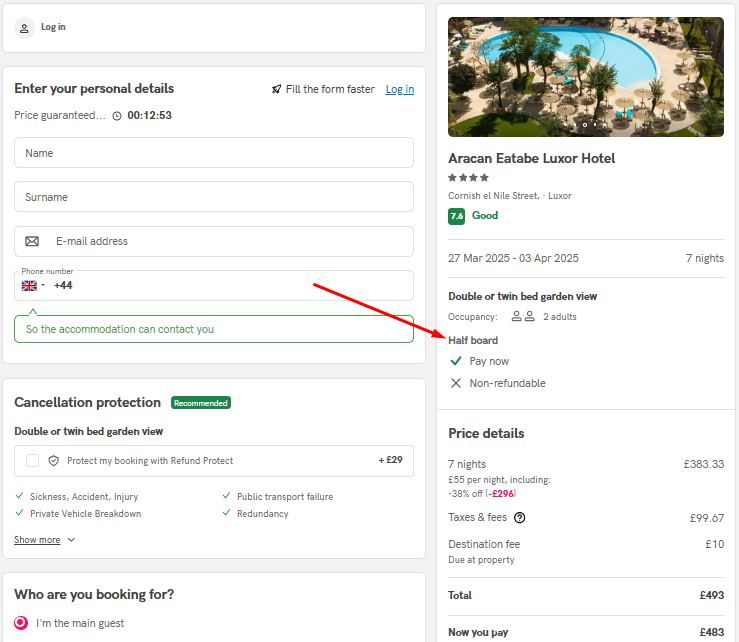This screenshot has height=642, width=739.
Task: Click the X icon next to Non-refundable
Action: click(456, 383)
